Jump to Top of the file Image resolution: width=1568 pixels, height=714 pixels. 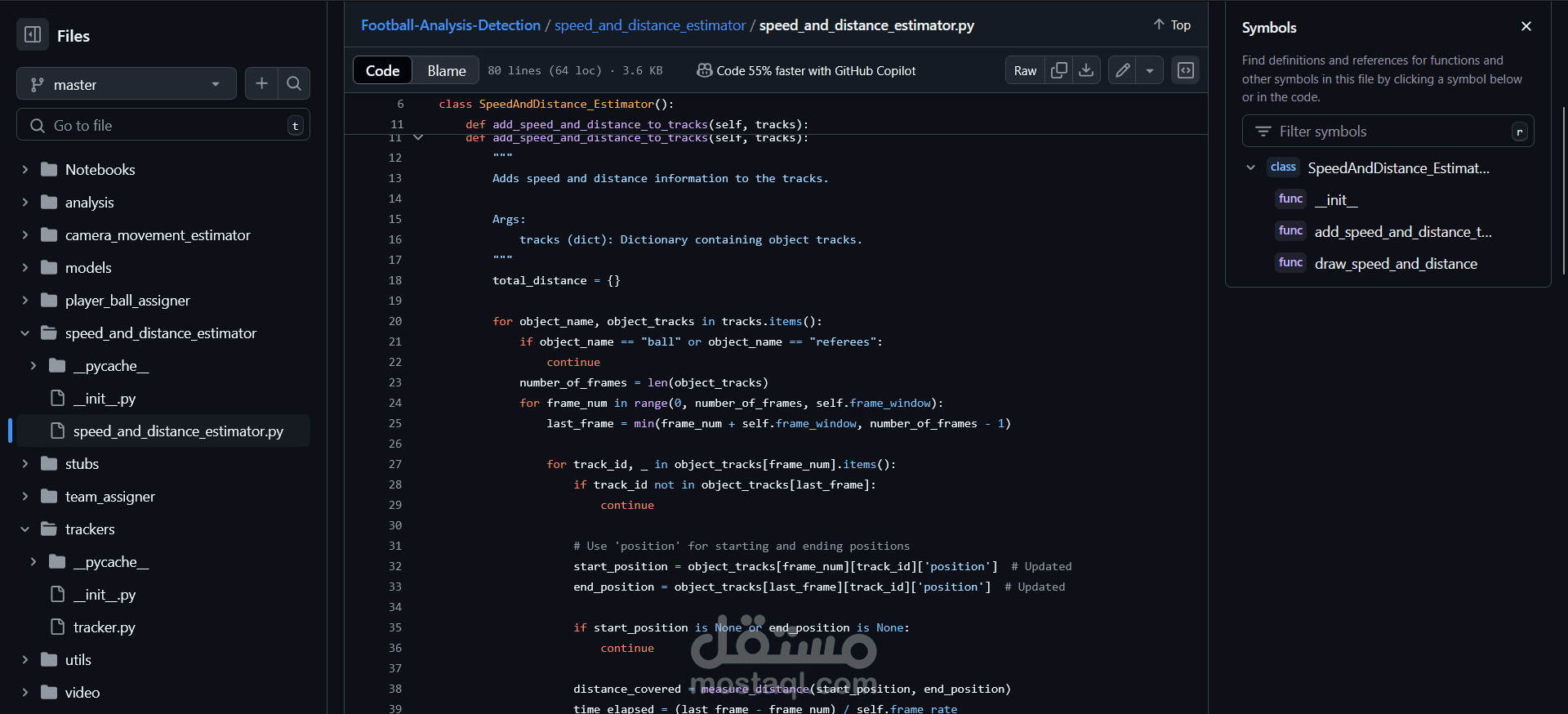tap(1172, 25)
